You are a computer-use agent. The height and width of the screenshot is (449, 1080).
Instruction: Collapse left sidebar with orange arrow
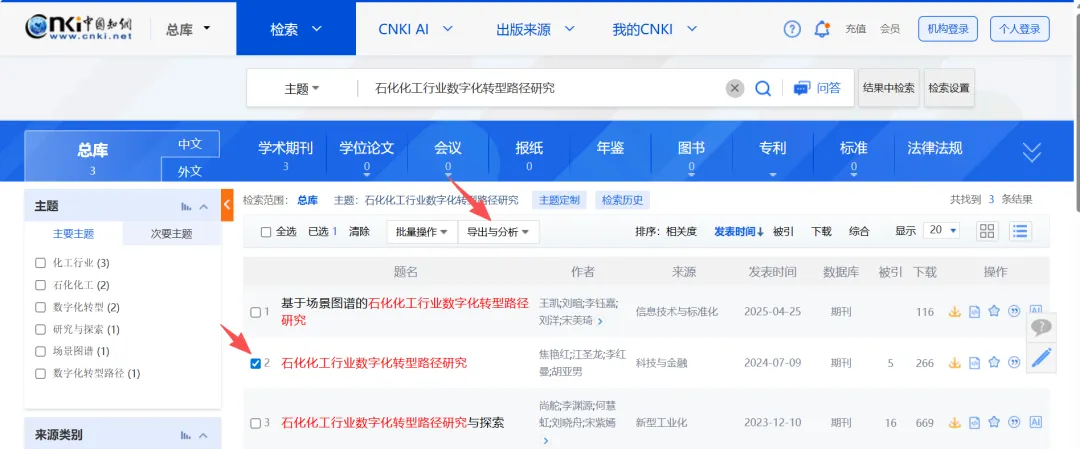pyautogui.click(x=227, y=205)
